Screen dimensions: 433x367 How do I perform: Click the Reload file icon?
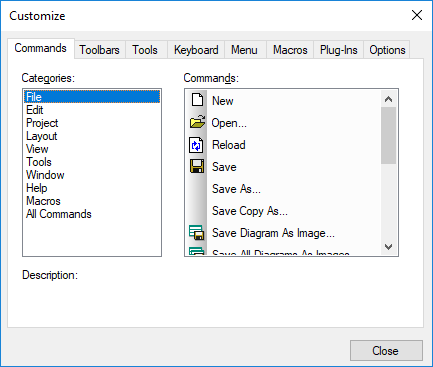point(196,145)
